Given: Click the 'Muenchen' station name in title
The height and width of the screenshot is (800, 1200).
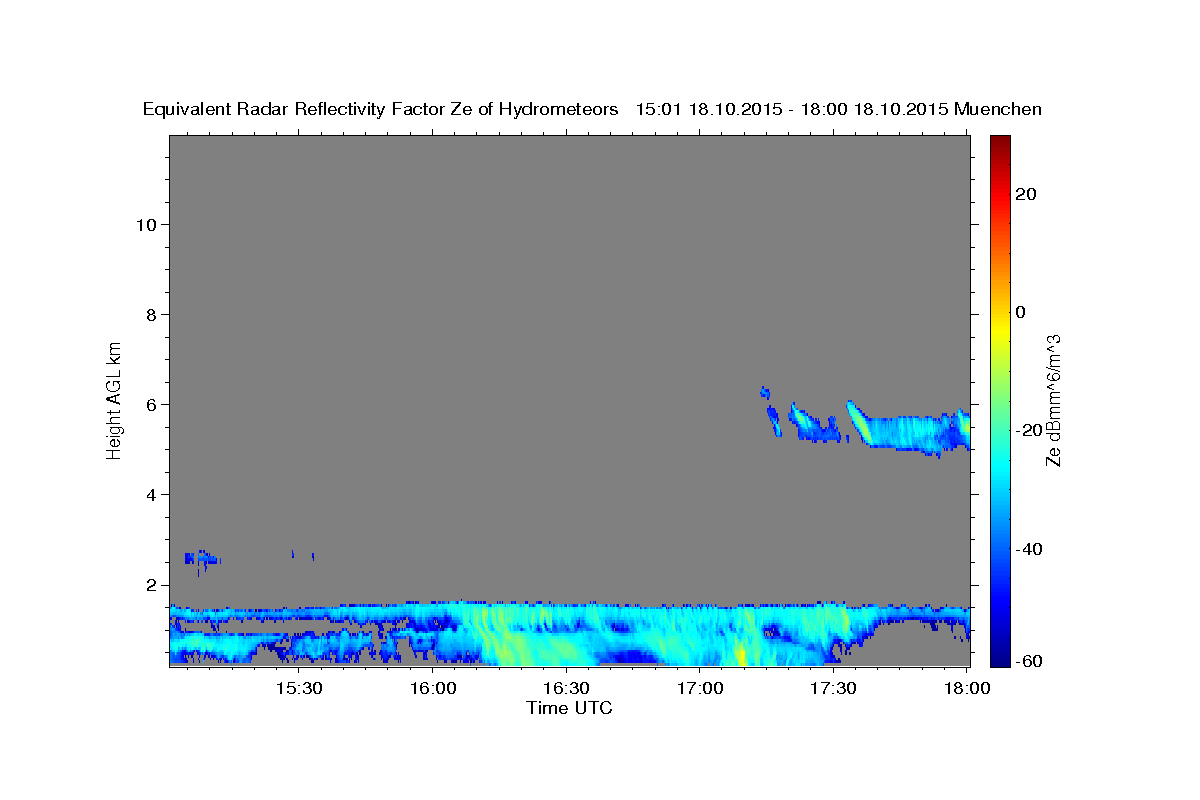Looking at the screenshot, I should point(998,109).
